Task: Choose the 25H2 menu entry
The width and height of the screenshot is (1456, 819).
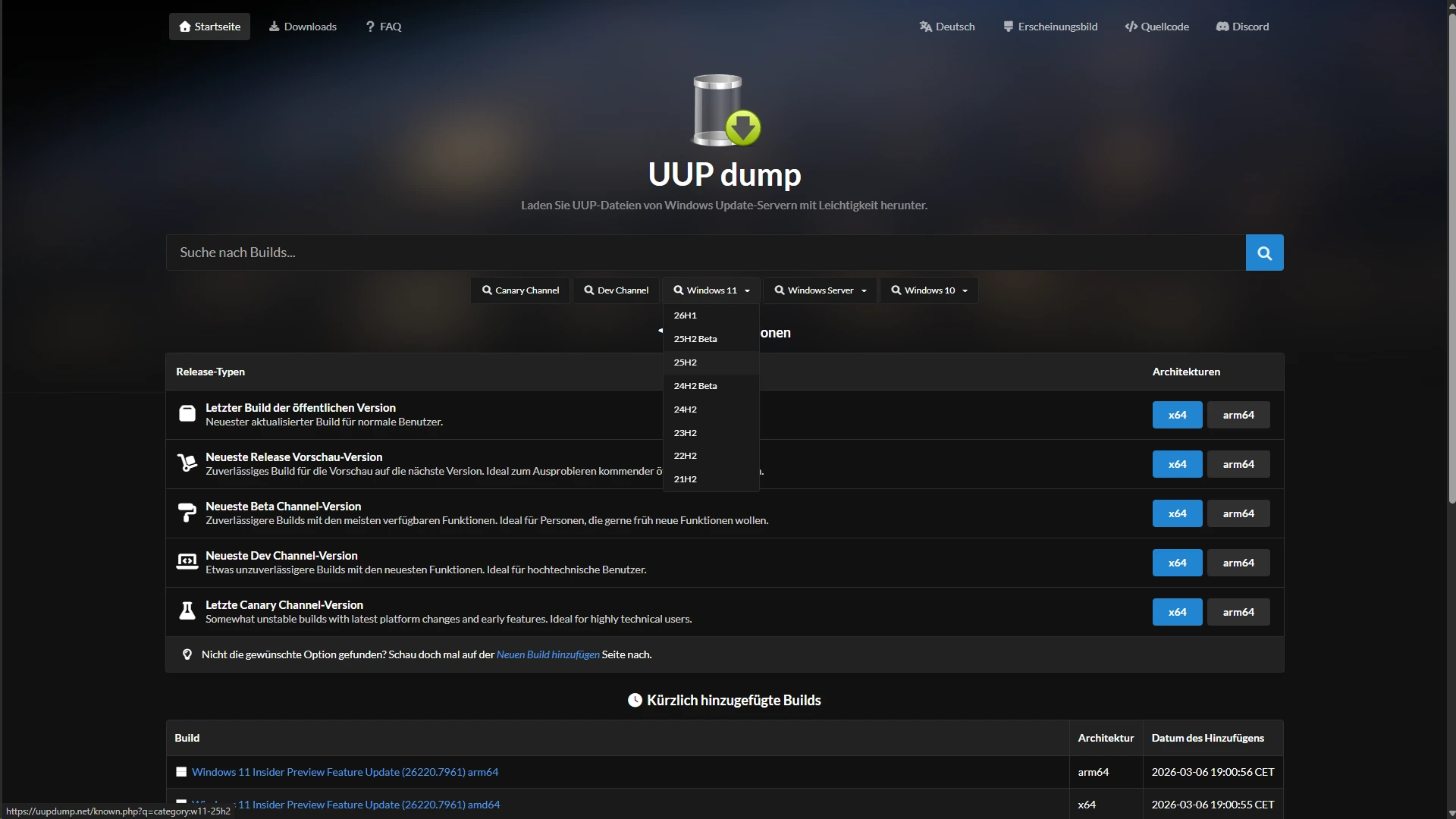Action: [711, 362]
